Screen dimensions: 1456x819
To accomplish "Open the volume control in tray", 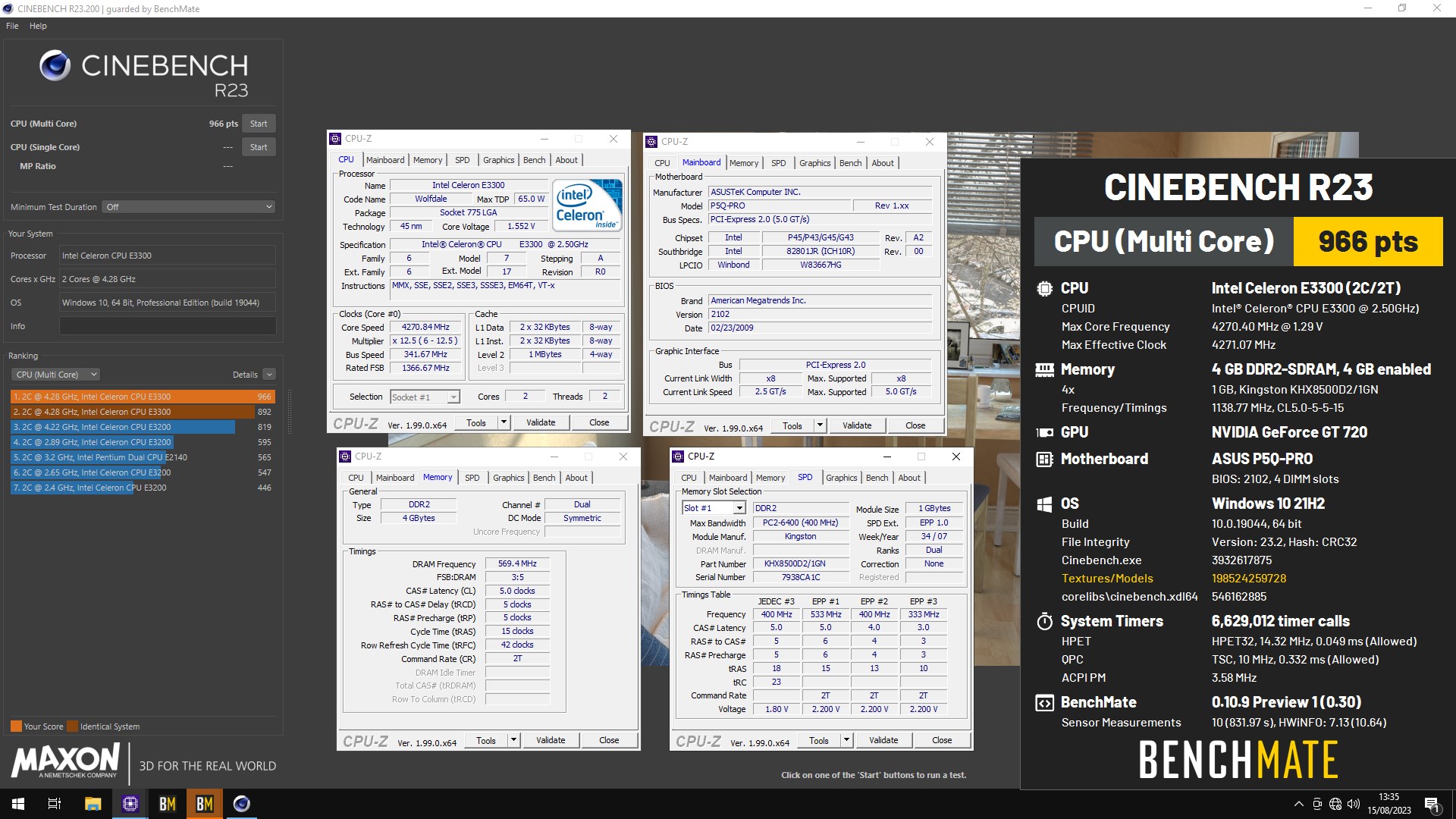I will point(1354,804).
